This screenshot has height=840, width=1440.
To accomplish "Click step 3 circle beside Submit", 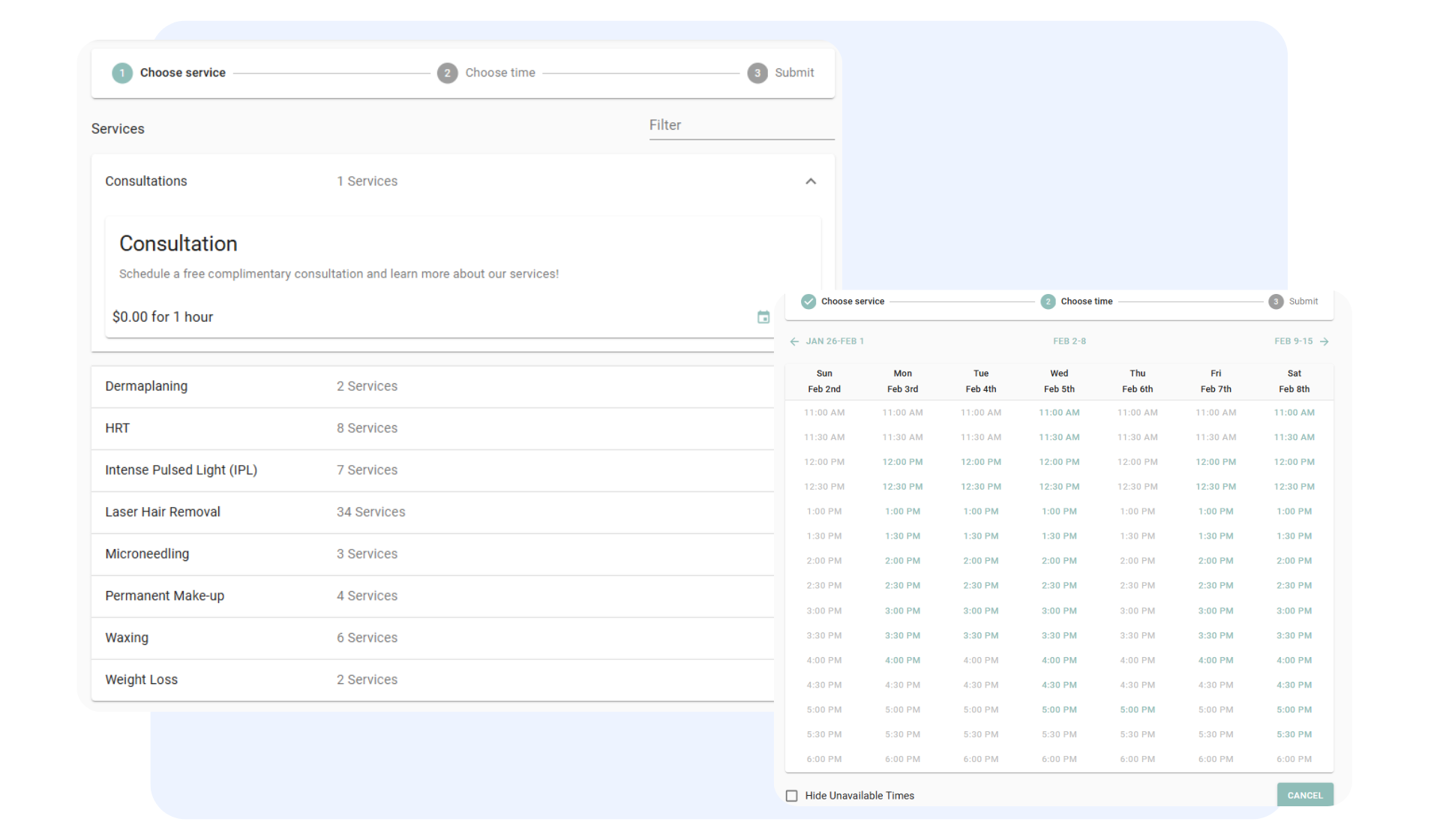I will click(x=757, y=73).
